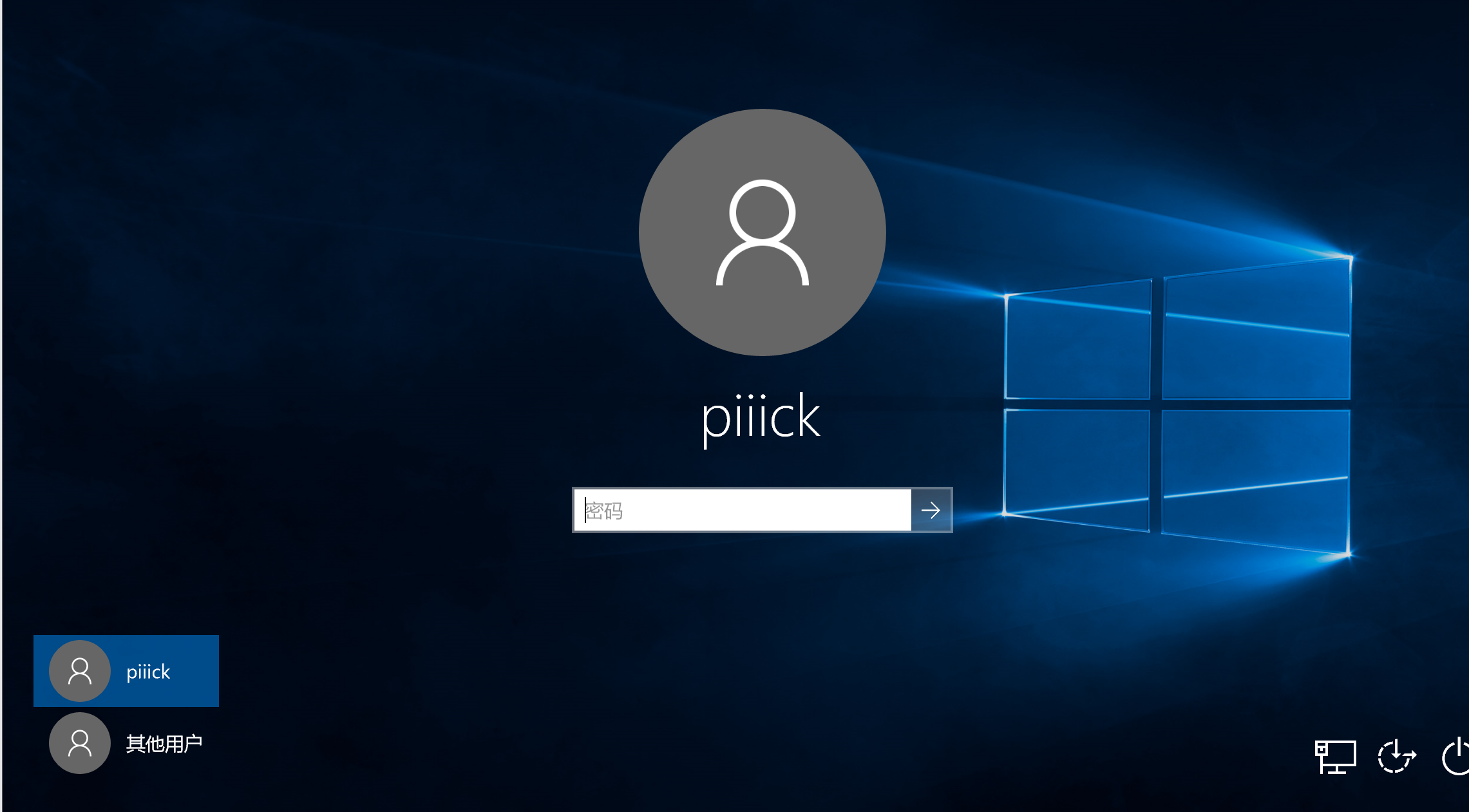Click the submit password arrow button
This screenshot has height=812, width=1469.
[931, 511]
